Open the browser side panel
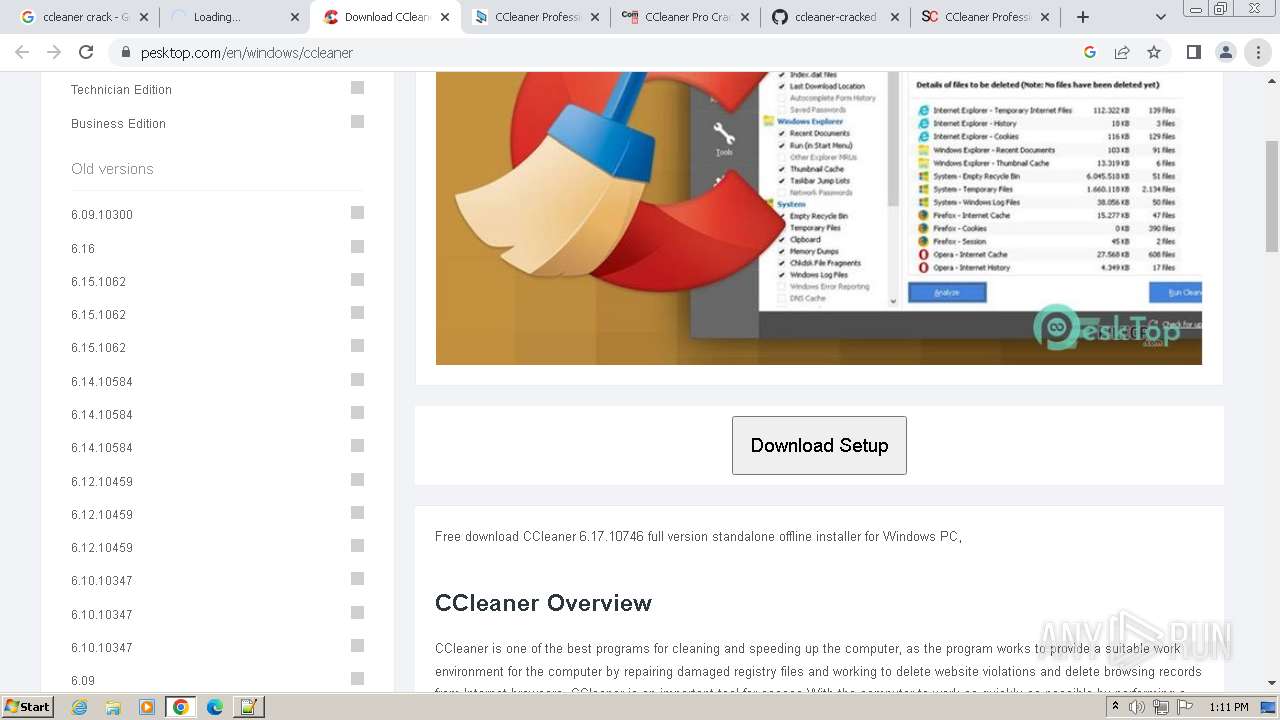1280x720 pixels. coord(1193,52)
